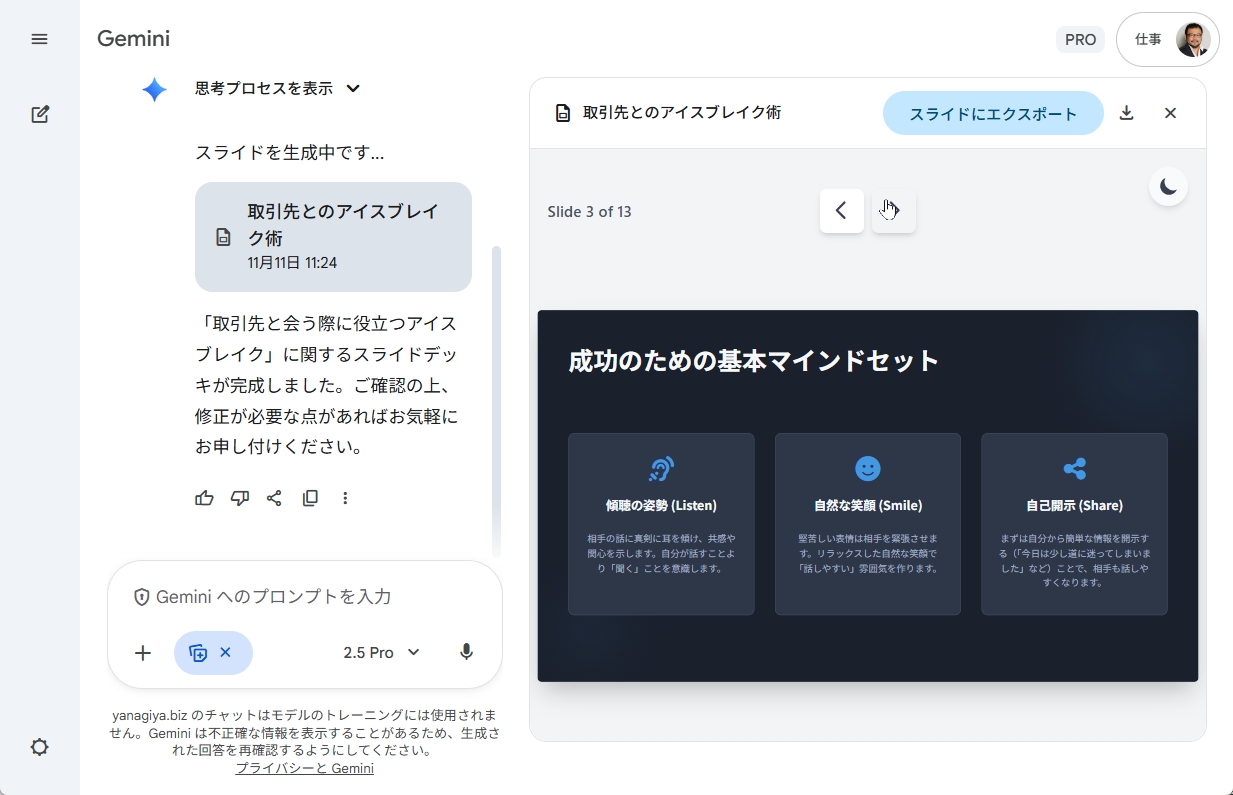The height and width of the screenshot is (795, 1233).
Task: Open the プライバシーと Gemini link
Action: click(304, 768)
